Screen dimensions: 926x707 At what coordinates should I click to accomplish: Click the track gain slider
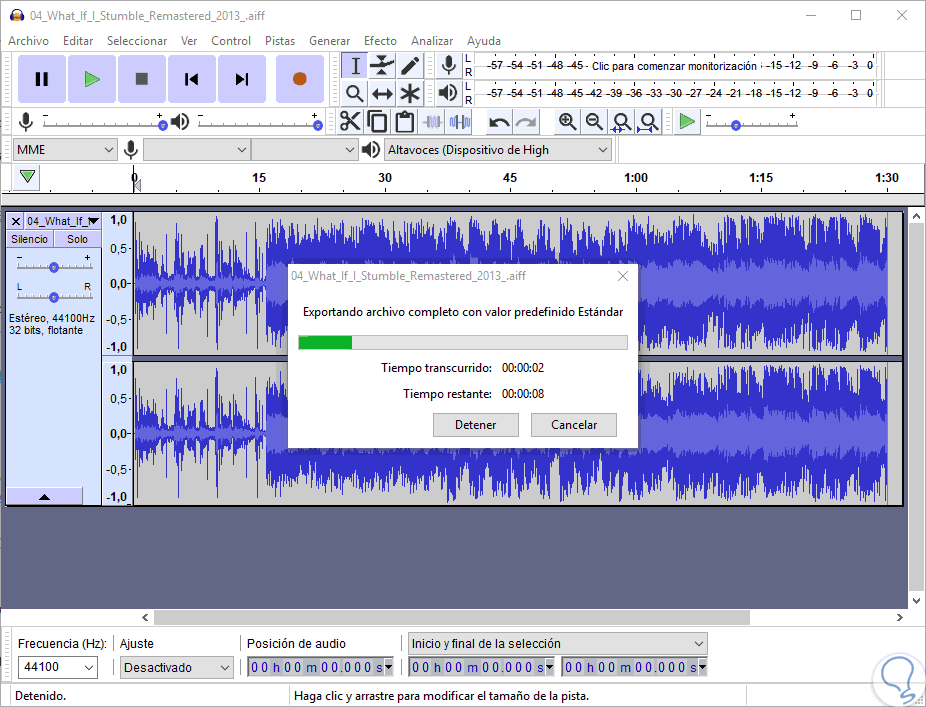coord(54,267)
